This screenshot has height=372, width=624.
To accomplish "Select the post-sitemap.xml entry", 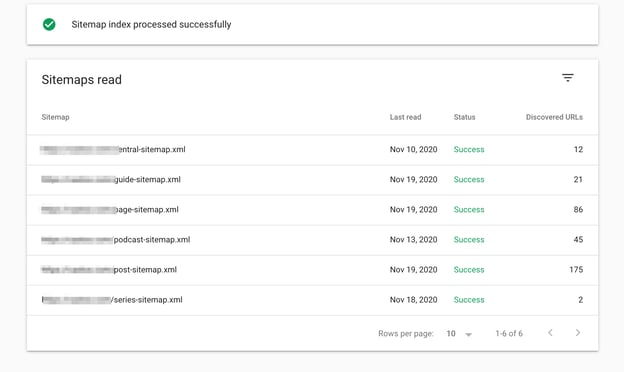I will [145, 270].
